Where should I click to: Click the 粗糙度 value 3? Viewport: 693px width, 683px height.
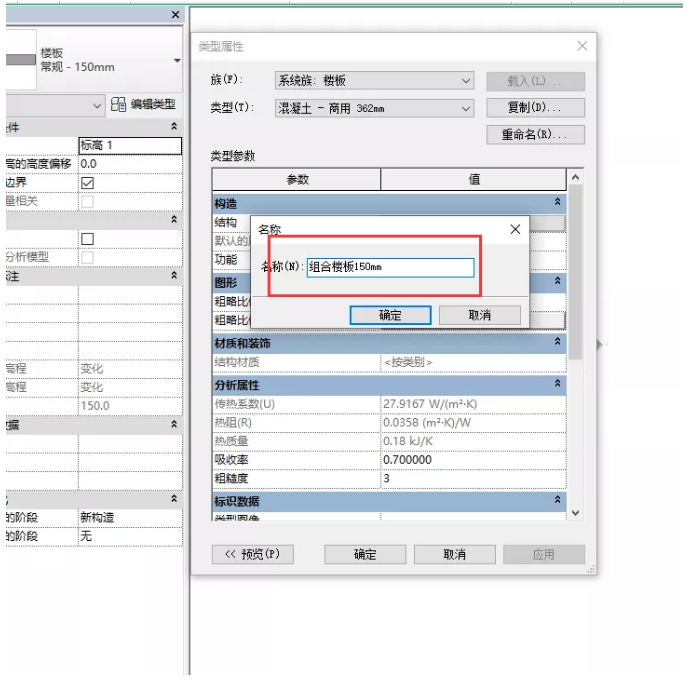473,478
